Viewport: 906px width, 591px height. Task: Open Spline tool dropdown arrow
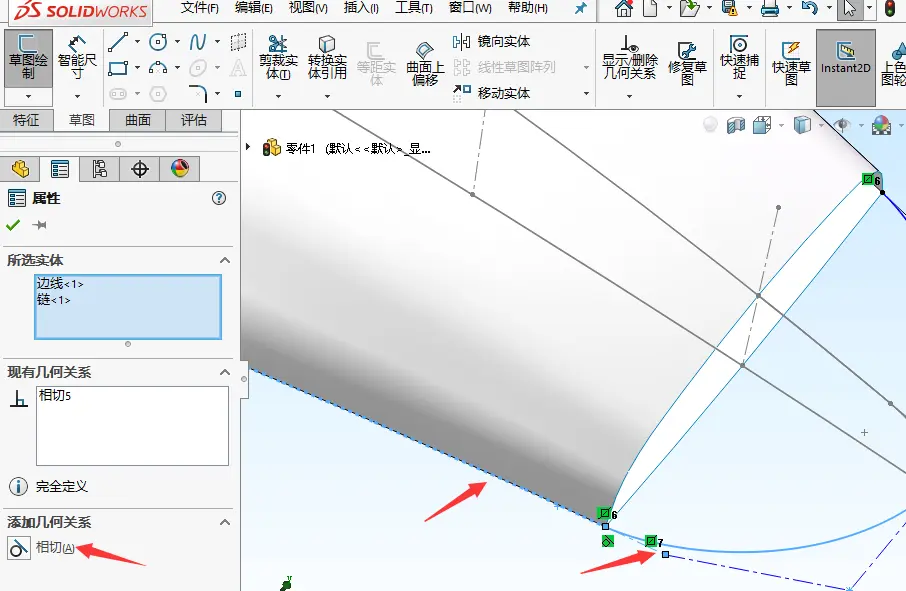[x=217, y=42]
